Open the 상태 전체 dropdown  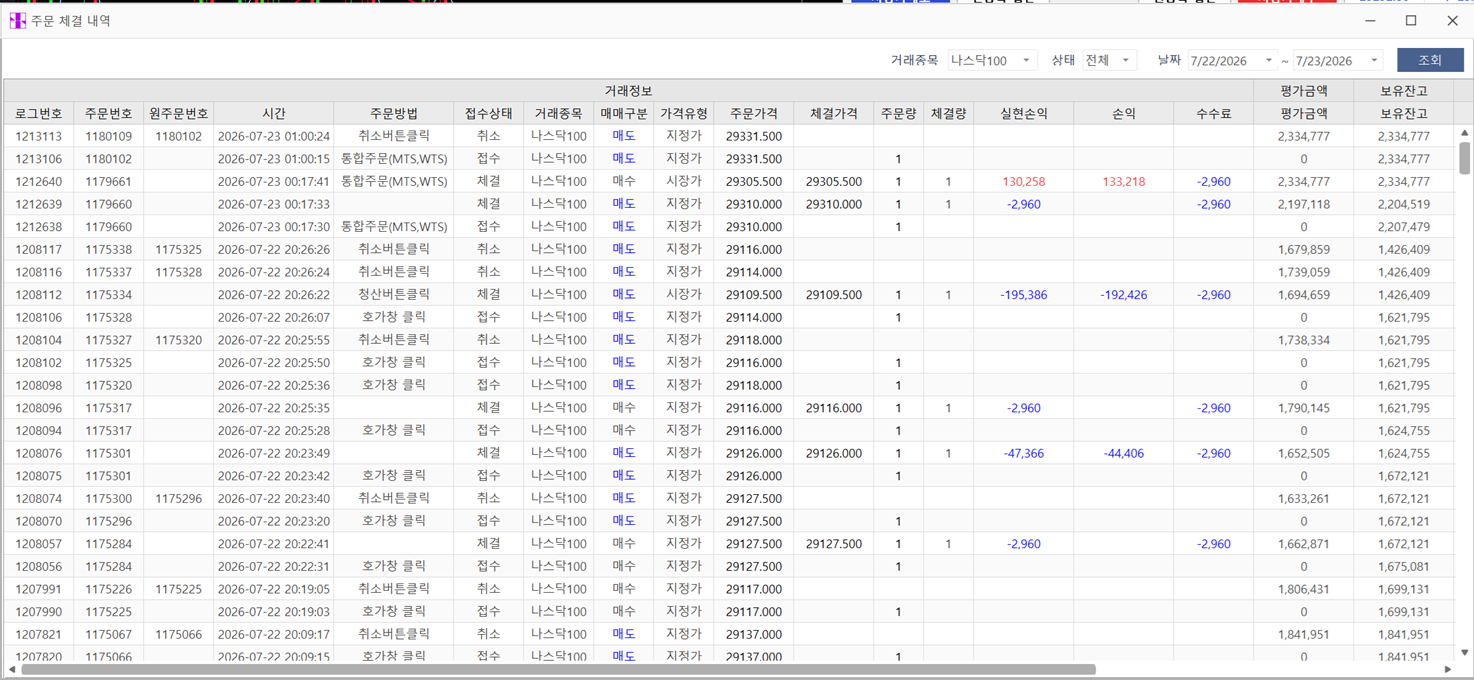click(1109, 60)
